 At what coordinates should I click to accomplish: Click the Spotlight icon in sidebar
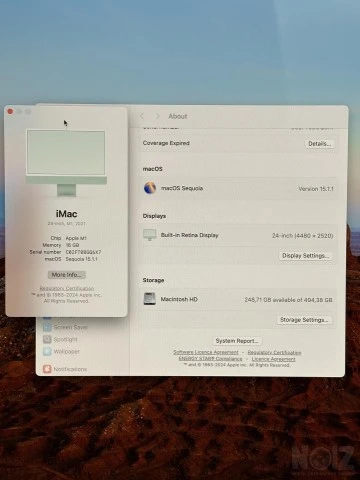47,339
